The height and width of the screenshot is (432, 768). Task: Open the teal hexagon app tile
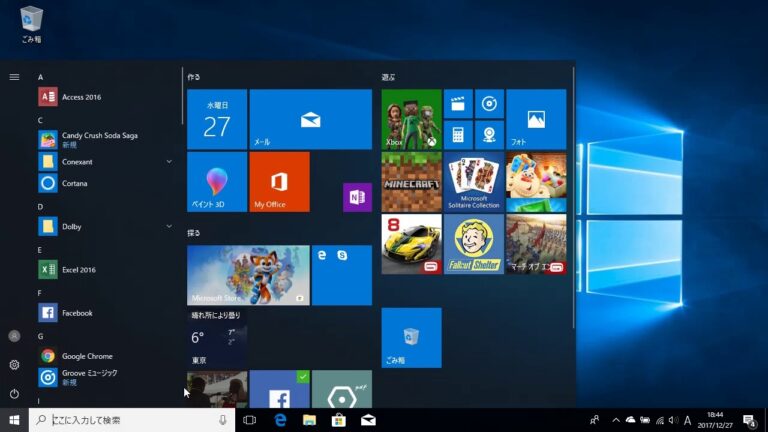click(342, 389)
